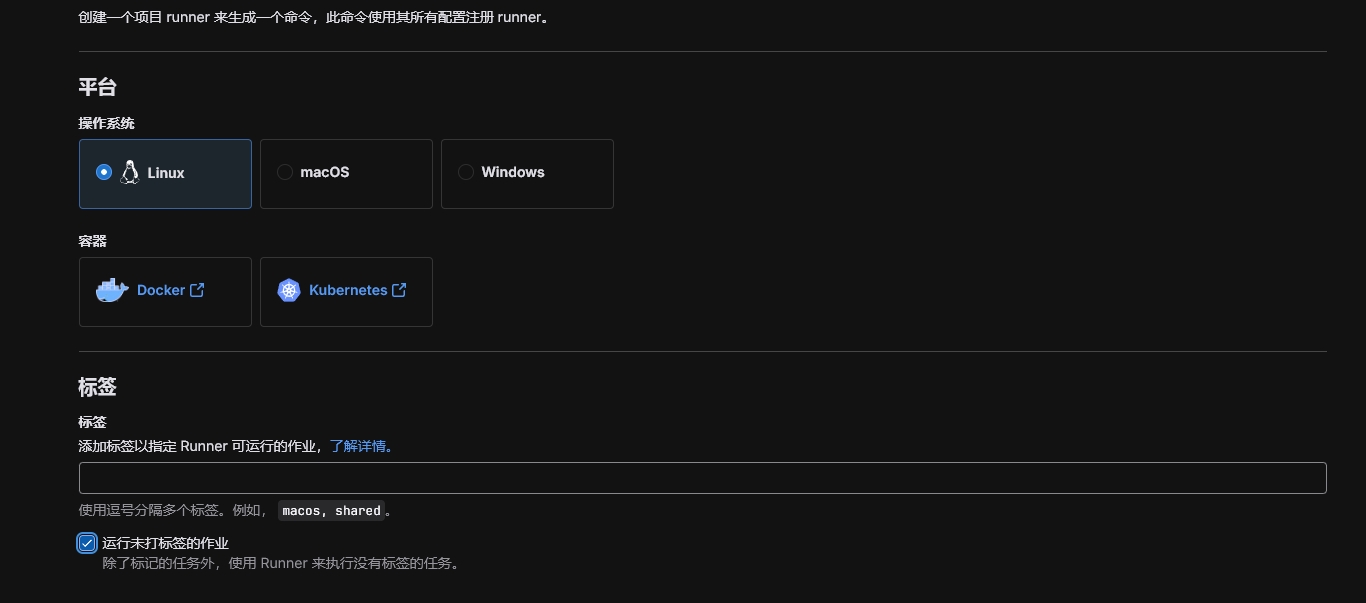Screen dimensions: 1366x603
Task: Click the external link icon beside Kubernetes
Action: [x=399, y=290]
